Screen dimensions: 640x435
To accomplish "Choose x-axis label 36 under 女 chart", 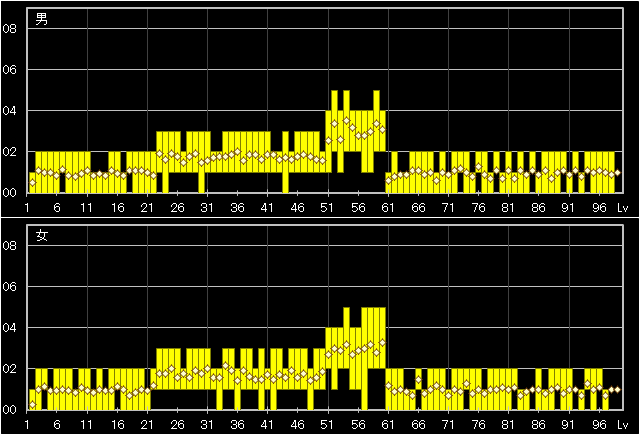I will [237, 425].
